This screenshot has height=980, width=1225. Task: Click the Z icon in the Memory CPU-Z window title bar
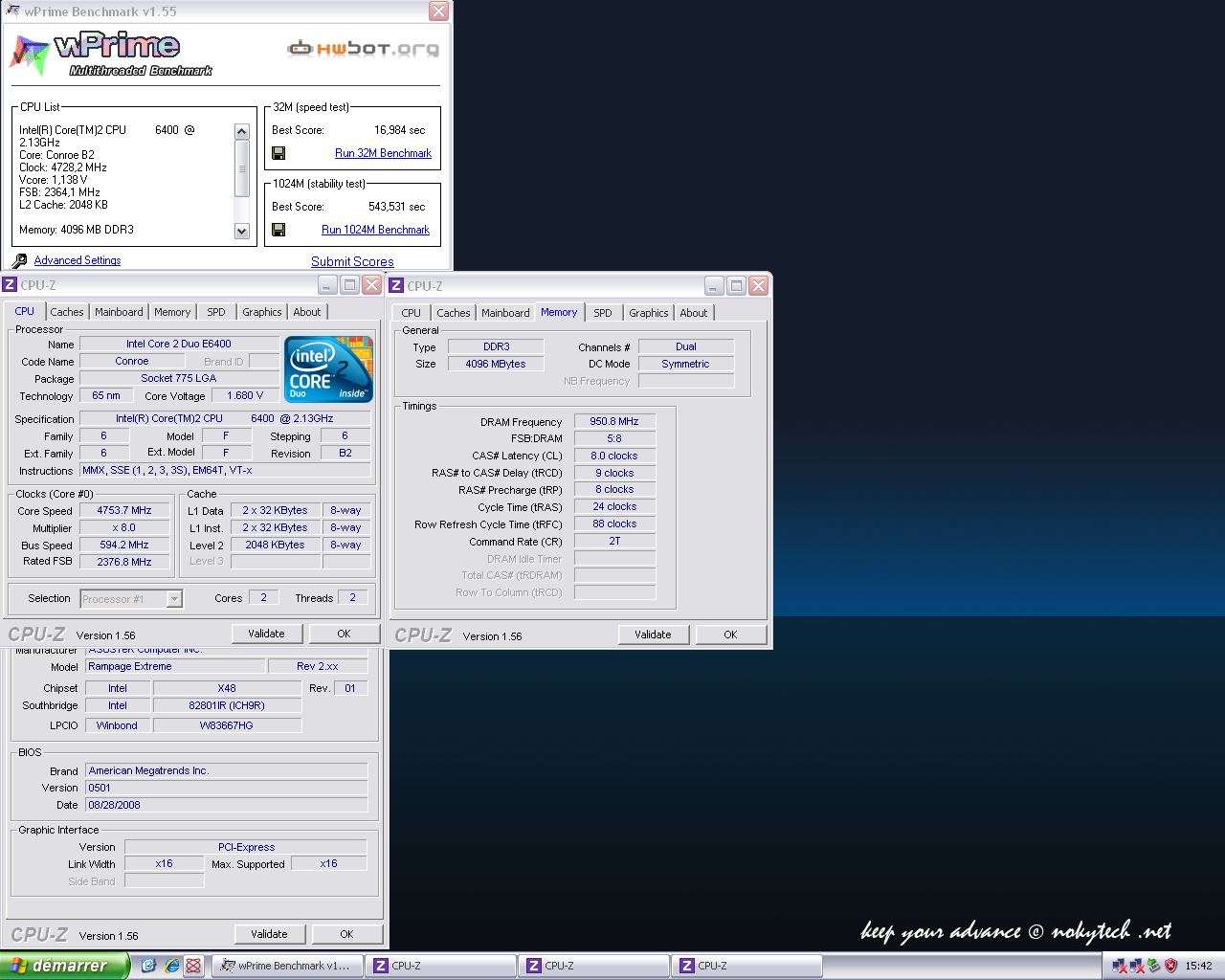[x=396, y=285]
